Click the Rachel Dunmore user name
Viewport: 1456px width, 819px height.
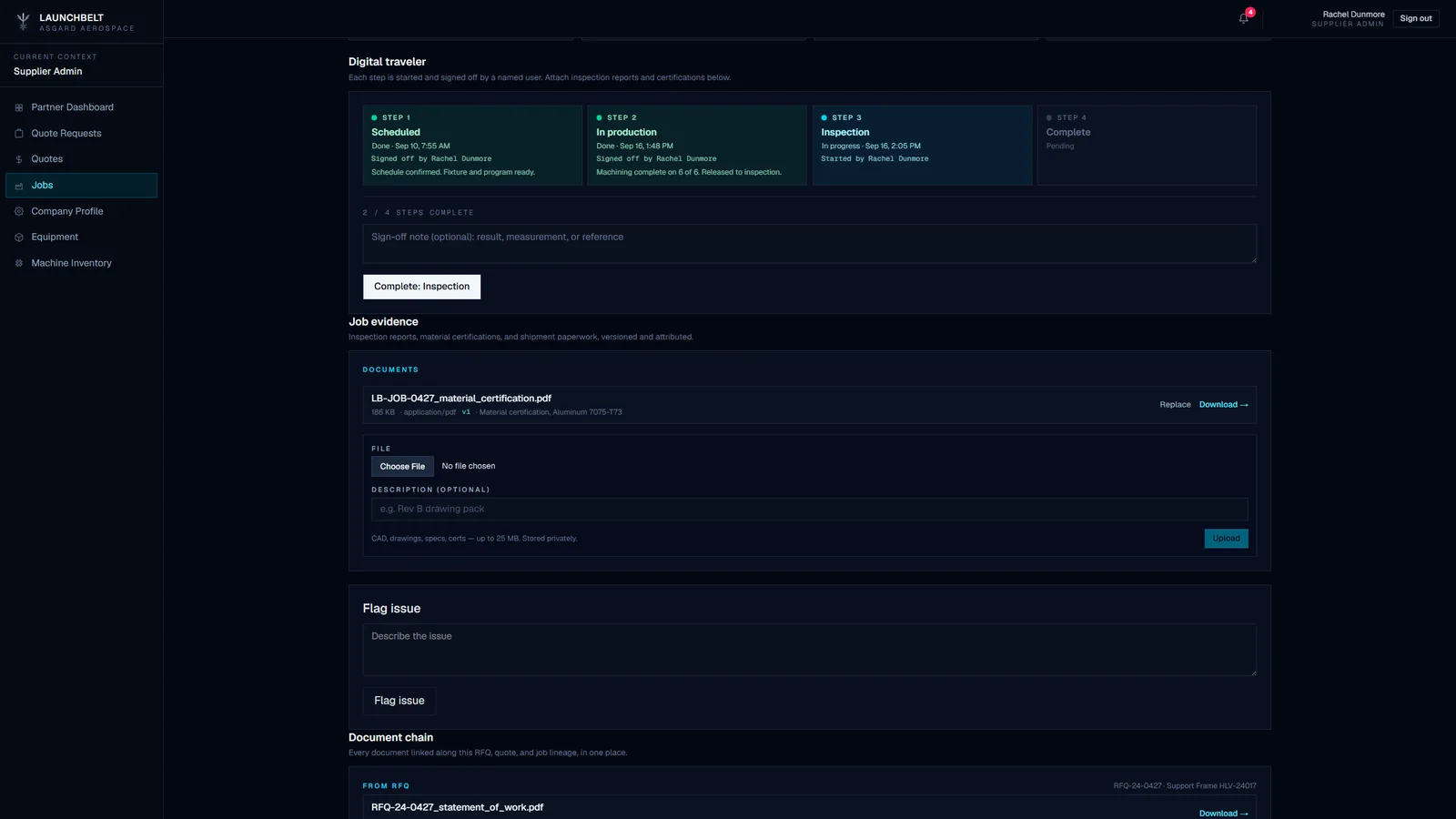tap(1353, 15)
